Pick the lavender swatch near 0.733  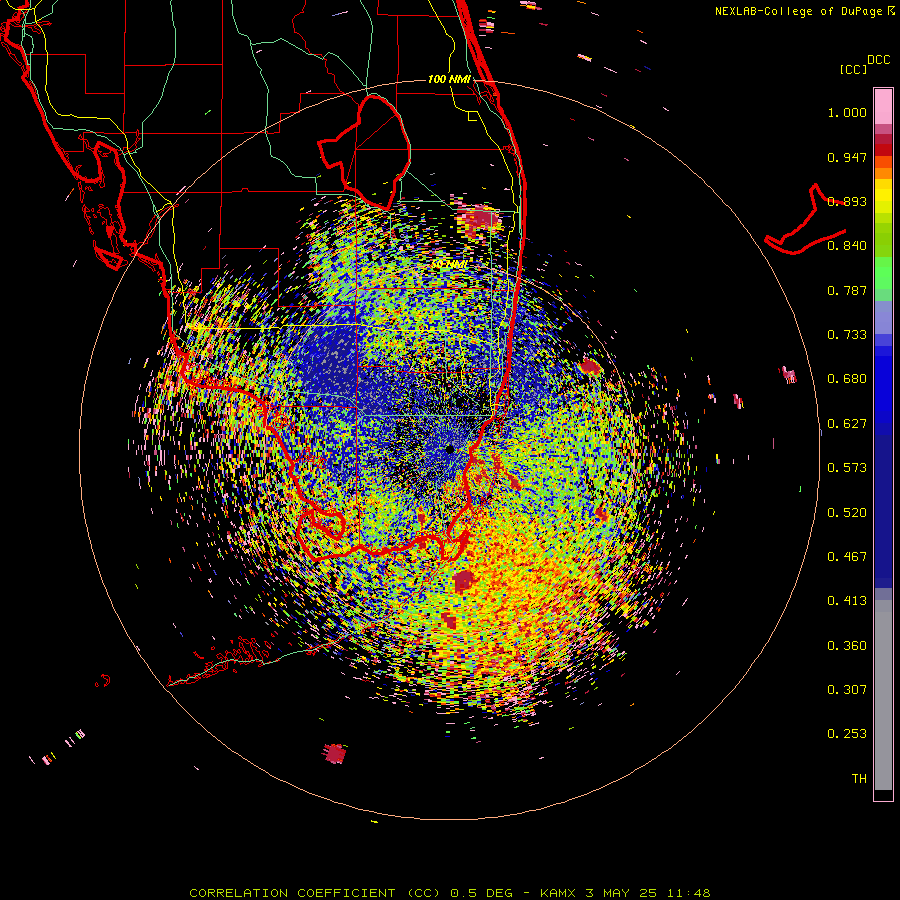(883, 317)
